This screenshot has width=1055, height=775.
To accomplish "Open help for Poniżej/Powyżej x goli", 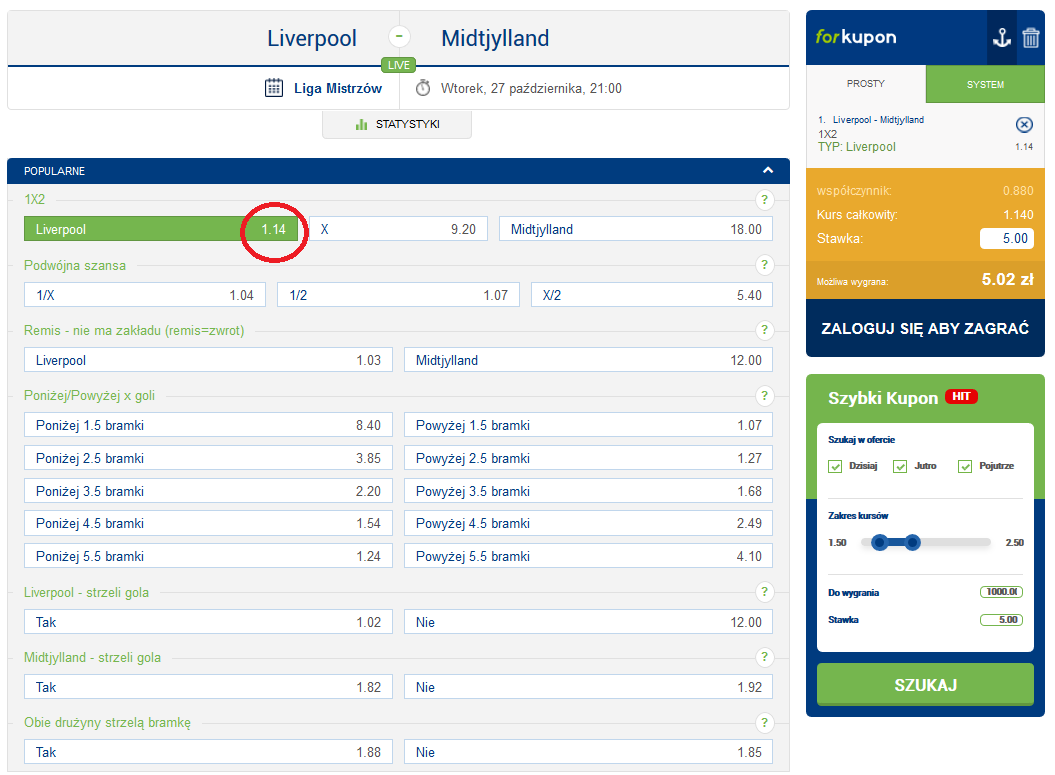I will click(x=764, y=396).
